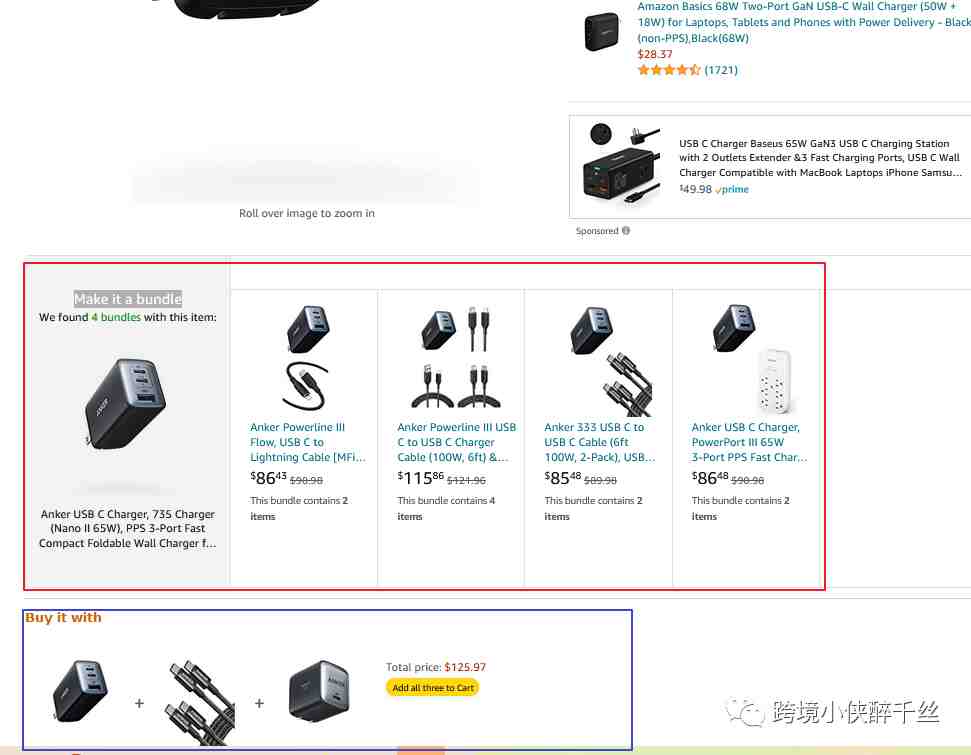This screenshot has height=755, width=971.
Task: Open the PowerPort III 65W charger bundle link
Action: click(x=749, y=442)
